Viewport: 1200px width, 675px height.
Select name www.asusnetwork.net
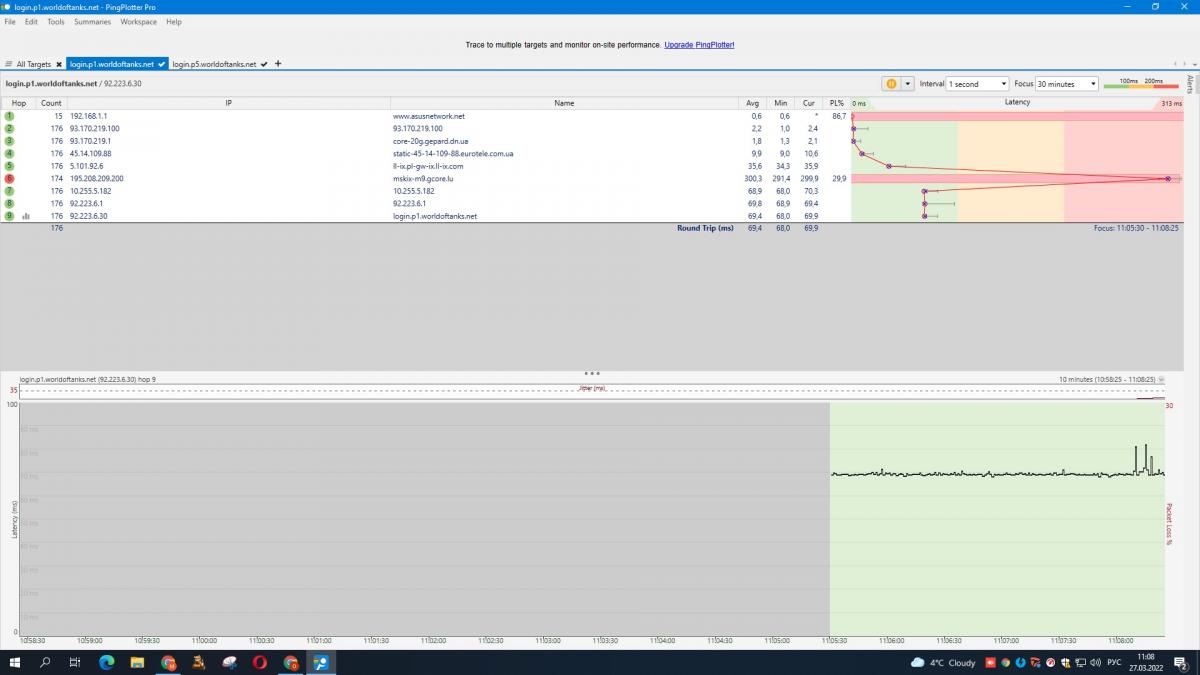[429, 116]
